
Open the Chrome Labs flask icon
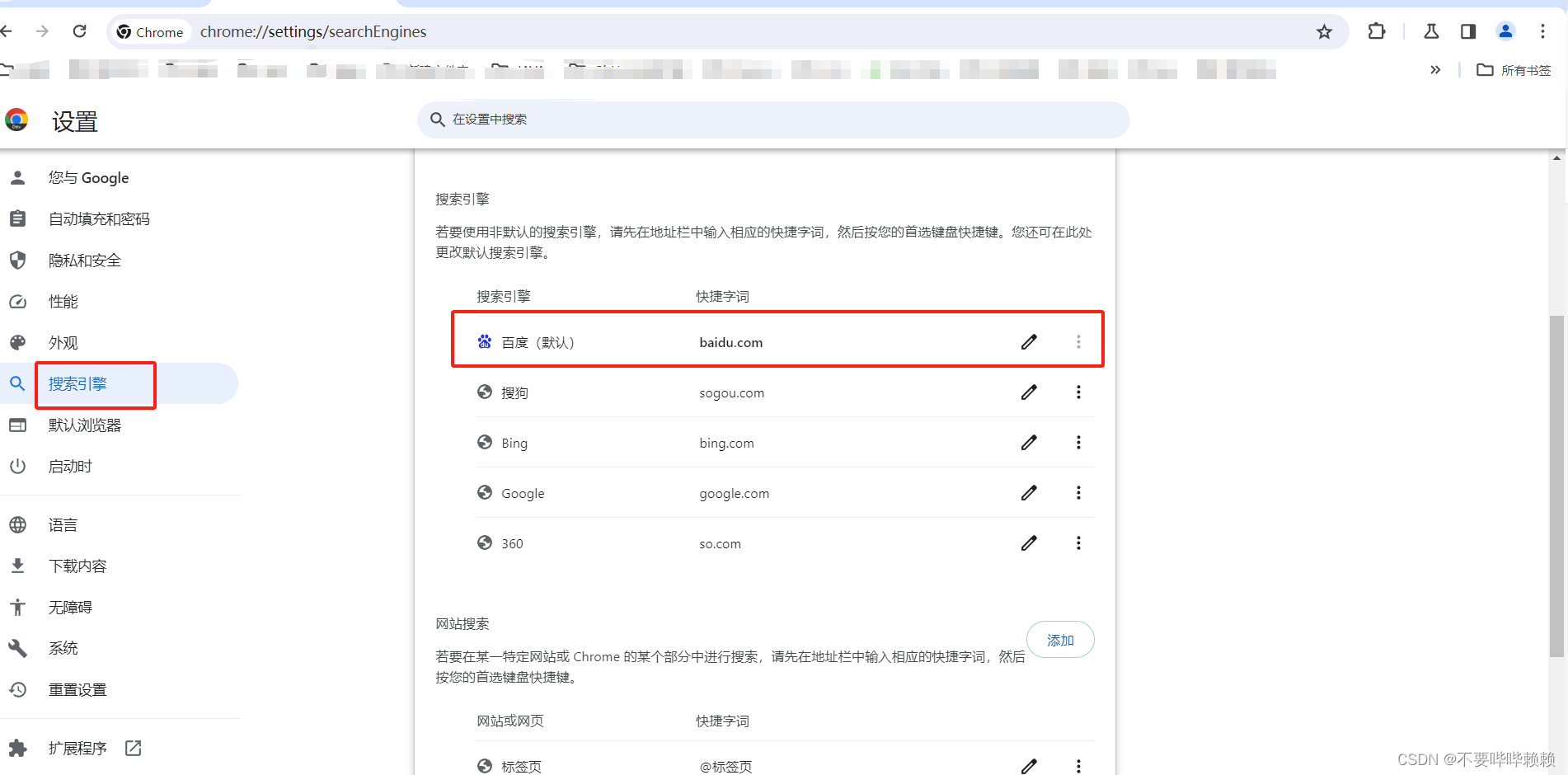click(1431, 31)
